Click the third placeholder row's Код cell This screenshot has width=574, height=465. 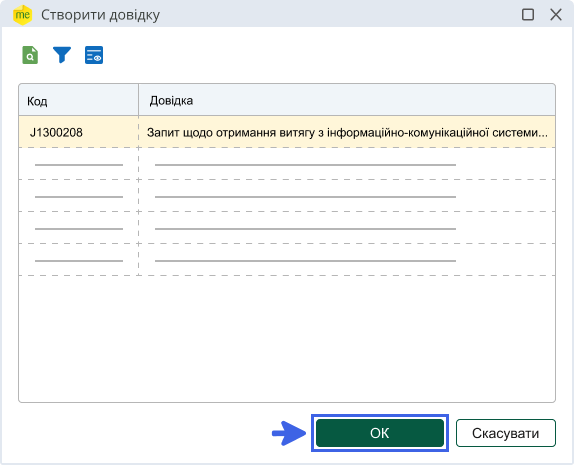pos(79,228)
